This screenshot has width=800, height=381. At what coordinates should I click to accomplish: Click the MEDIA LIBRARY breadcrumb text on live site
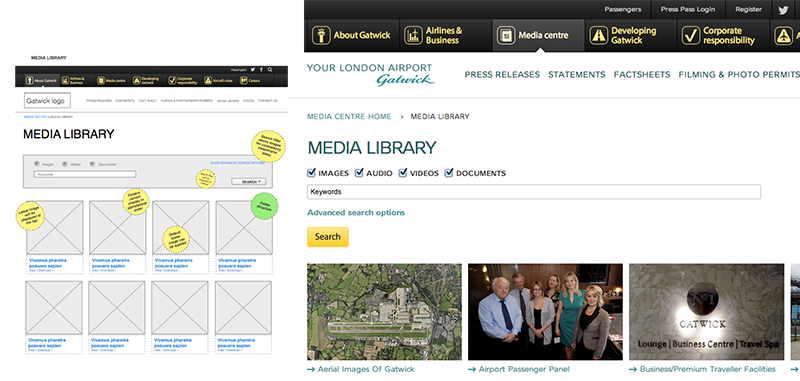[440, 116]
